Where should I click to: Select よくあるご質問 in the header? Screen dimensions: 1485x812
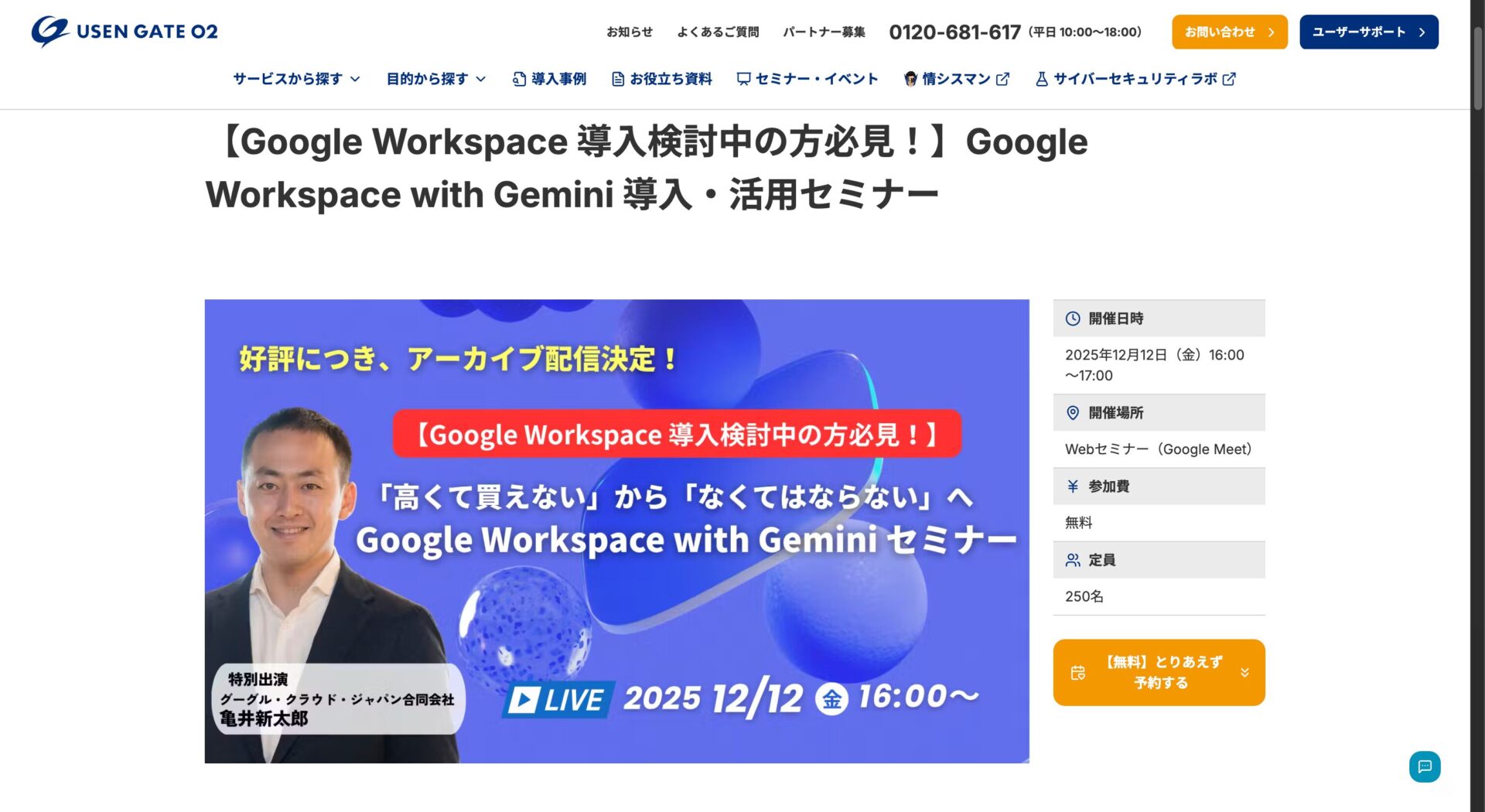(719, 32)
